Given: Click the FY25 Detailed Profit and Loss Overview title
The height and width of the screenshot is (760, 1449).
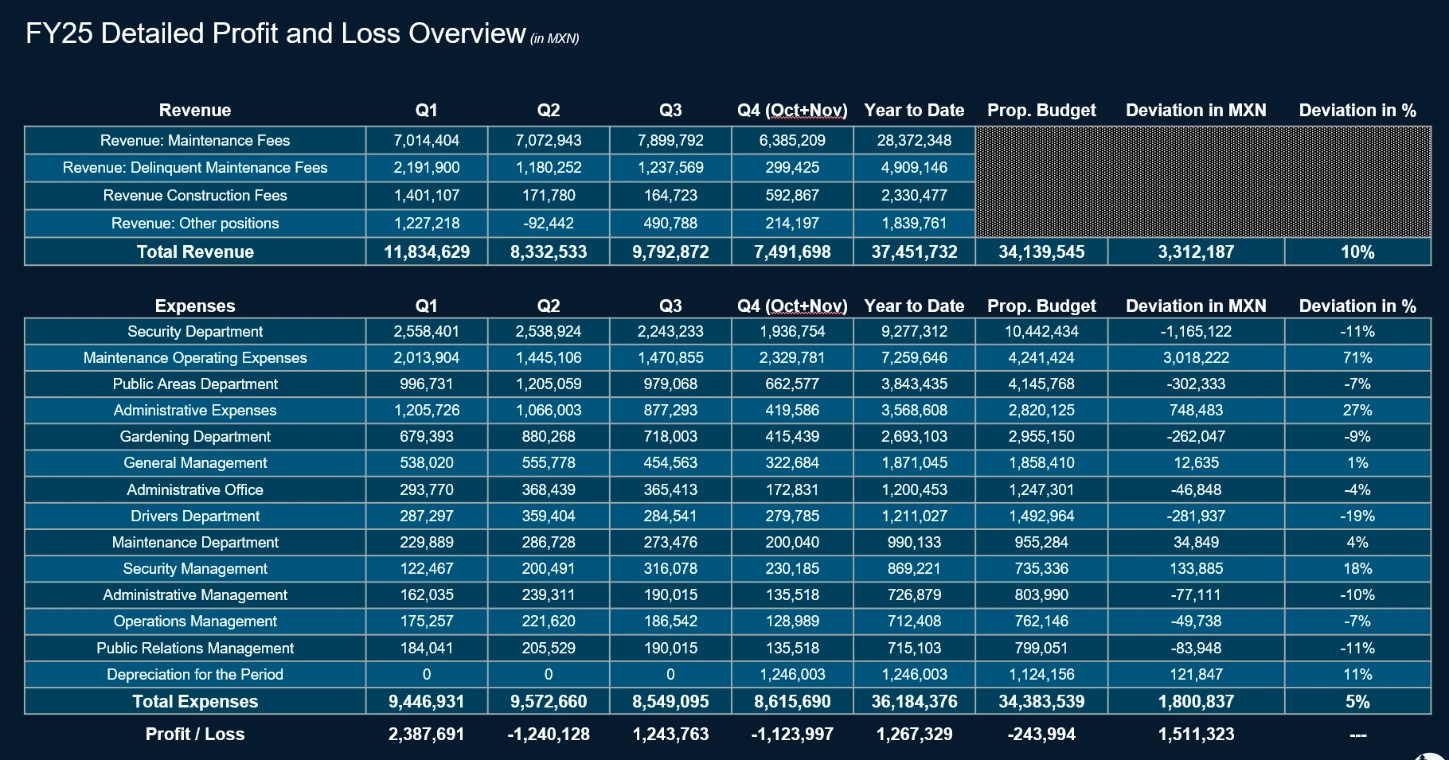Looking at the screenshot, I should pos(275,33).
